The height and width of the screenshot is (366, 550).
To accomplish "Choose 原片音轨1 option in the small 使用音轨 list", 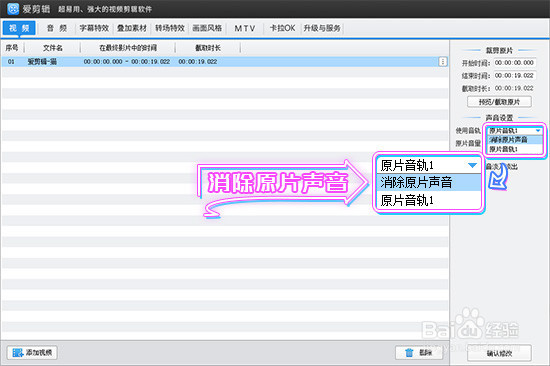I will [515, 149].
